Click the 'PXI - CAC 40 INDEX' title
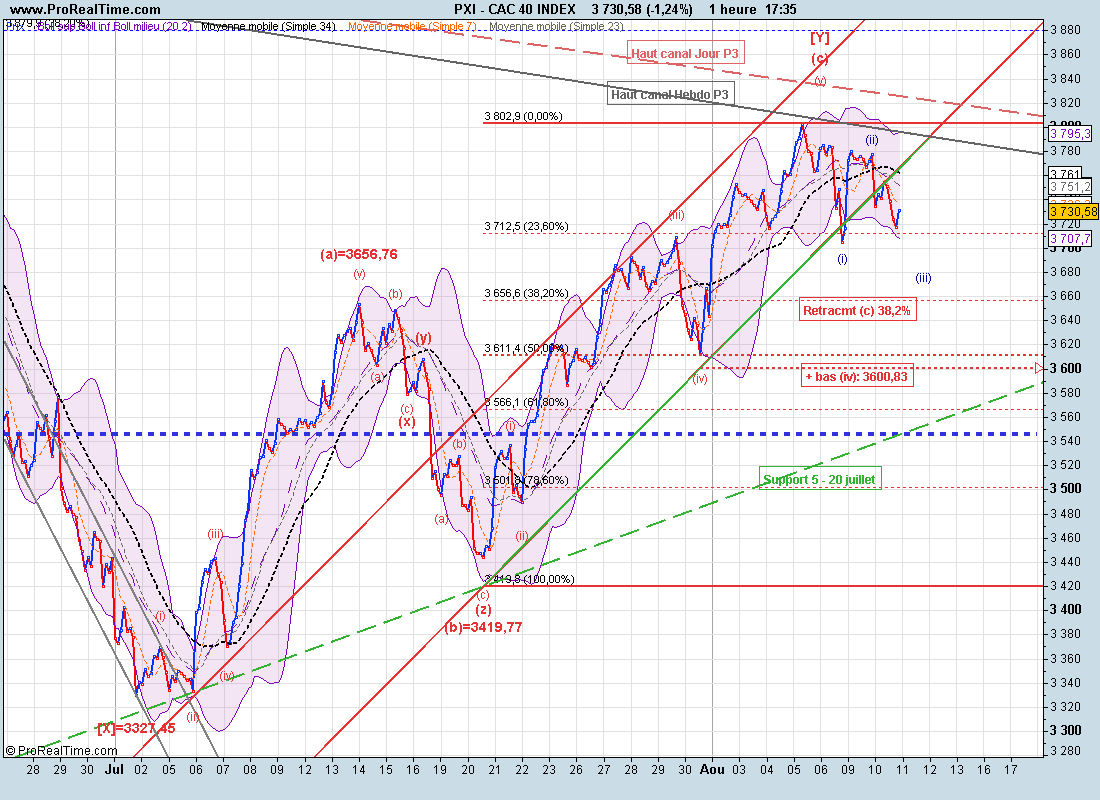1100x800 pixels. point(514,9)
